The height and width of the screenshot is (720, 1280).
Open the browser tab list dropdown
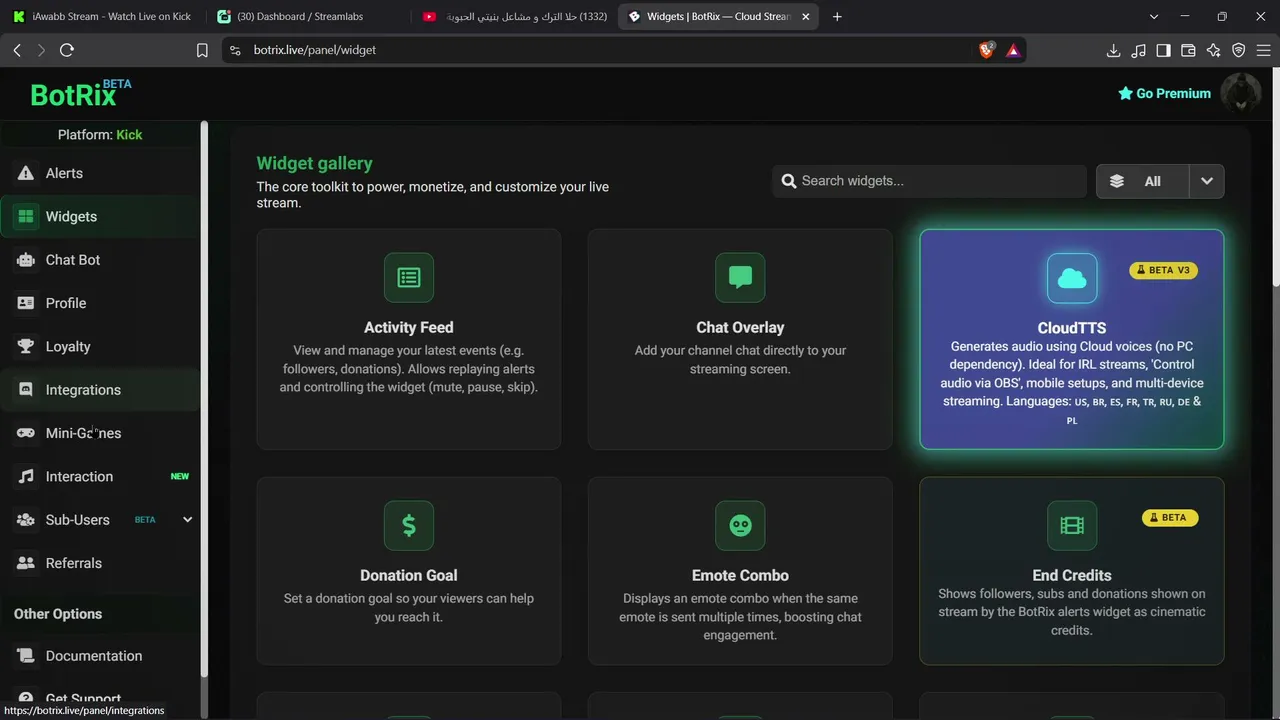pyautogui.click(x=1154, y=16)
